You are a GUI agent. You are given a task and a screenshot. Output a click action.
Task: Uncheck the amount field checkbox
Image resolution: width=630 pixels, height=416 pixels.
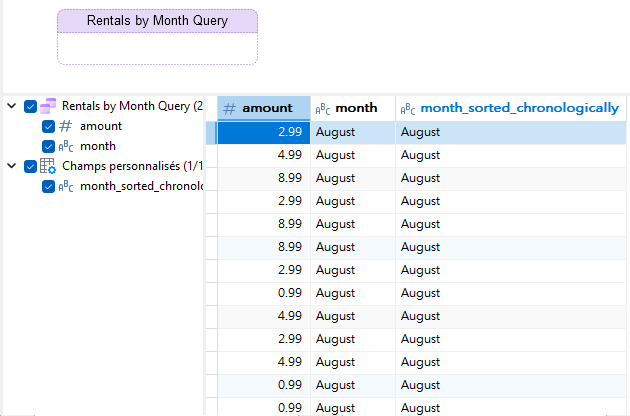pos(48,127)
